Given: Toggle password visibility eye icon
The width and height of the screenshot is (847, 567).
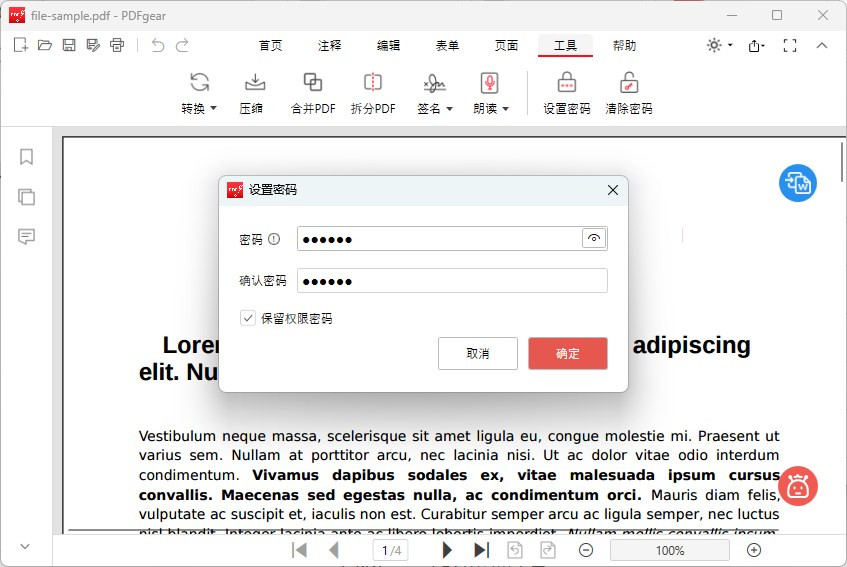Looking at the screenshot, I should pos(594,238).
